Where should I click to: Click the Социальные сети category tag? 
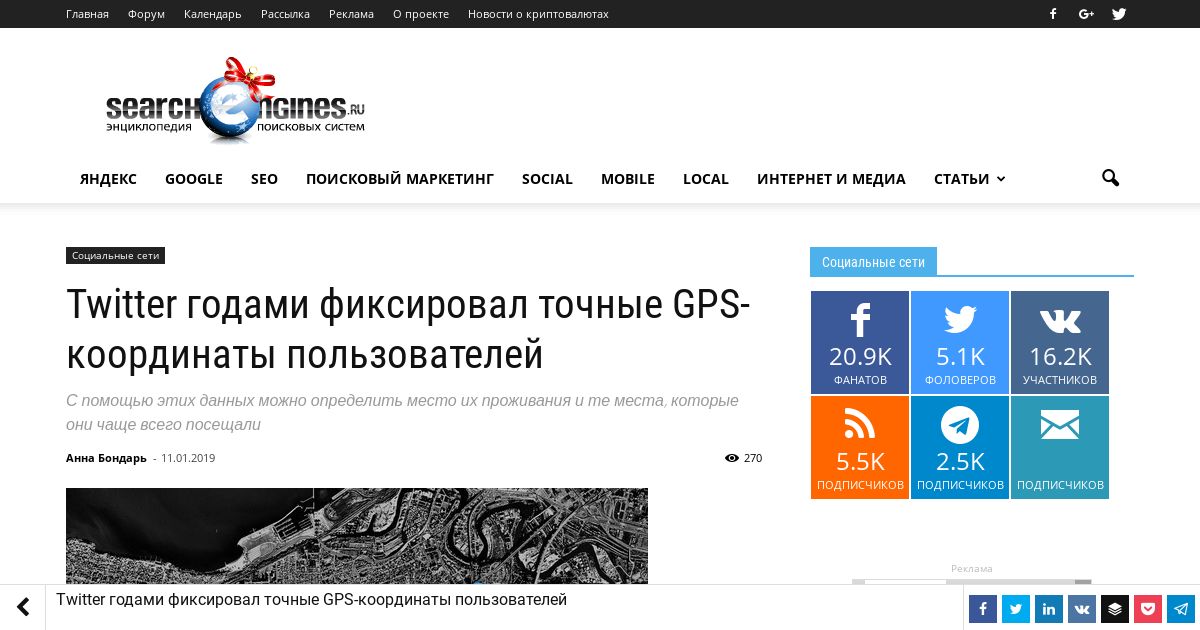click(x=115, y=256)
